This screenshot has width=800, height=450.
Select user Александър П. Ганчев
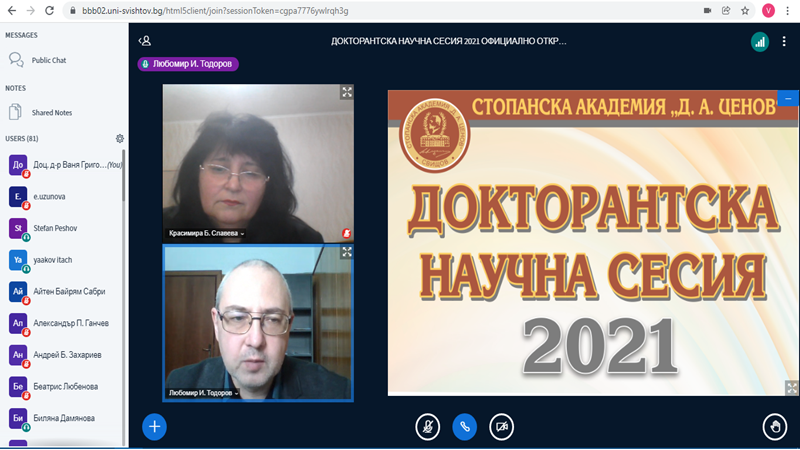[64, 323]
